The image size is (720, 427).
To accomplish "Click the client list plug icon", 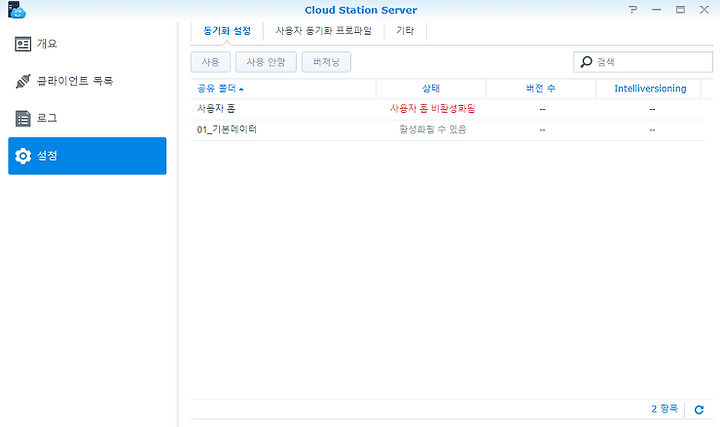I will click(22, 81).
